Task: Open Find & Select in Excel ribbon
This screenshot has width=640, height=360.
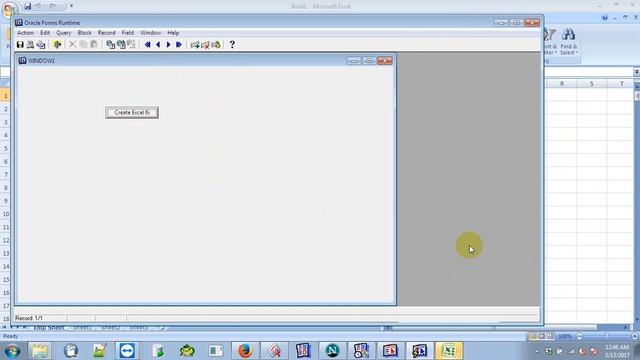Action: point(569,42)
